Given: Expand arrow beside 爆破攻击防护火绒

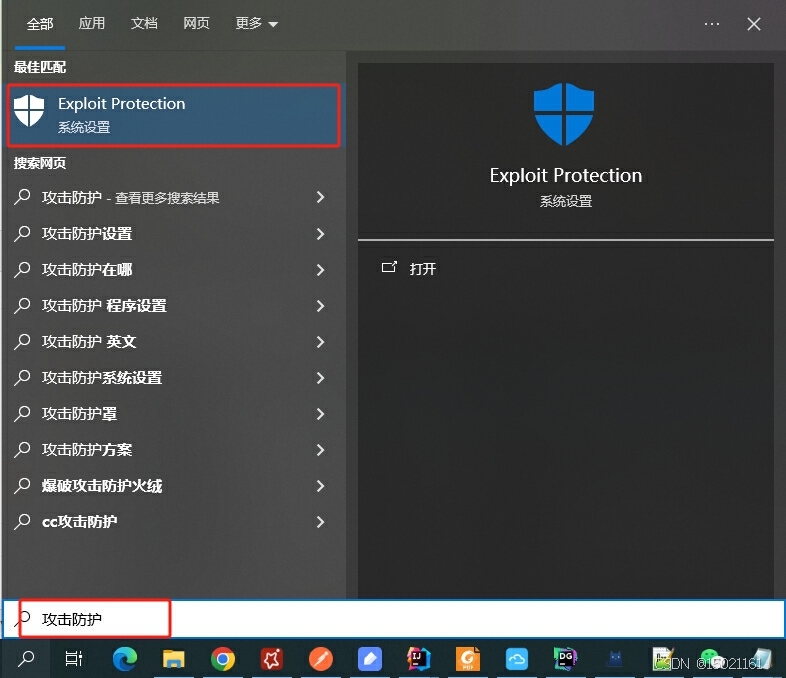Looking at the screenshot, I should 321,486.
